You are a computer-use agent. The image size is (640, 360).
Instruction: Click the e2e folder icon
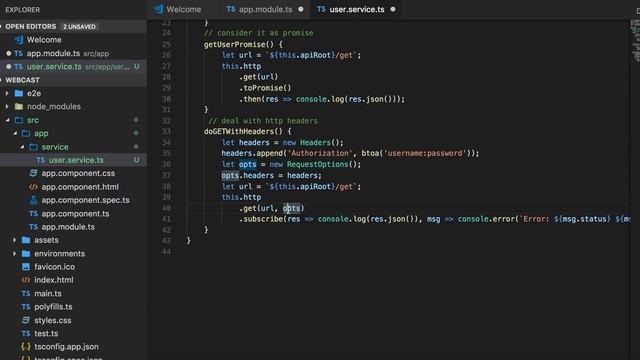pos(19,93)
